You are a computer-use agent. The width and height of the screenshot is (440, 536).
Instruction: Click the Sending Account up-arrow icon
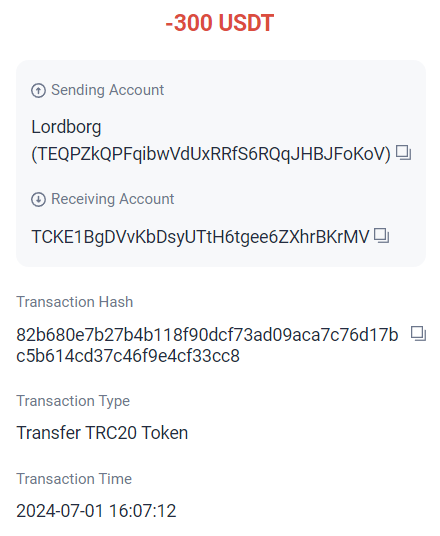point(38,91)
